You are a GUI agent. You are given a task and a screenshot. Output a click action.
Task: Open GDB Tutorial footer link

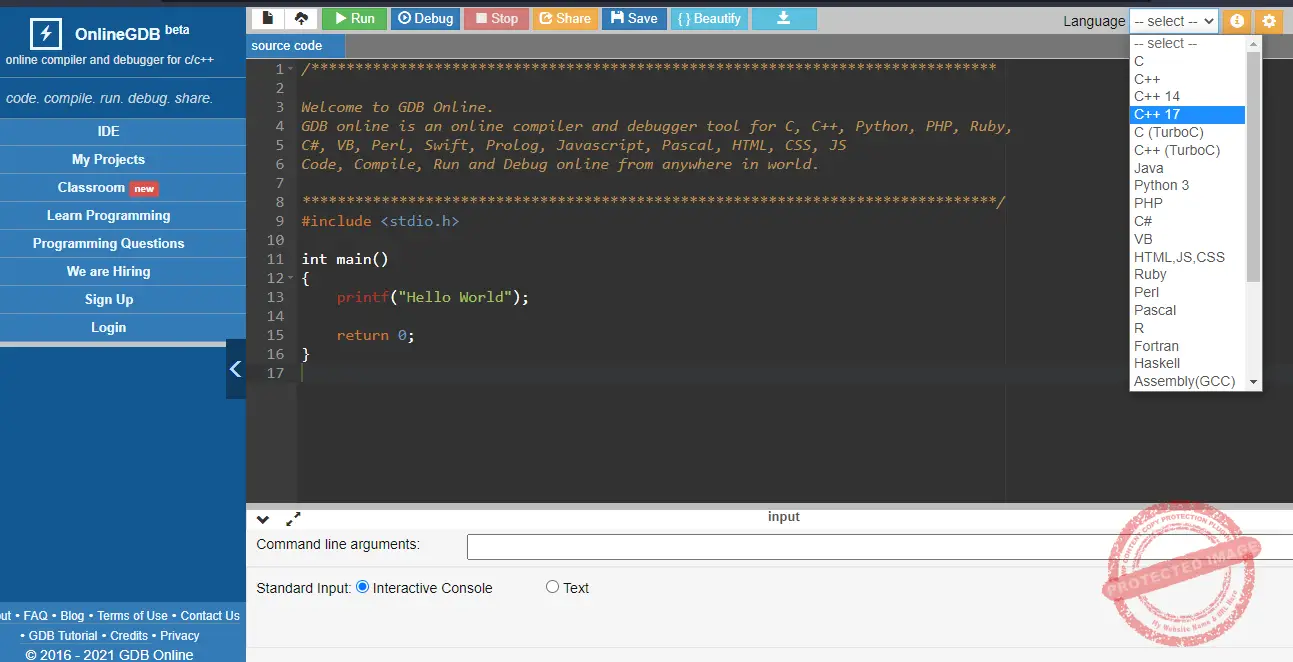63,636
